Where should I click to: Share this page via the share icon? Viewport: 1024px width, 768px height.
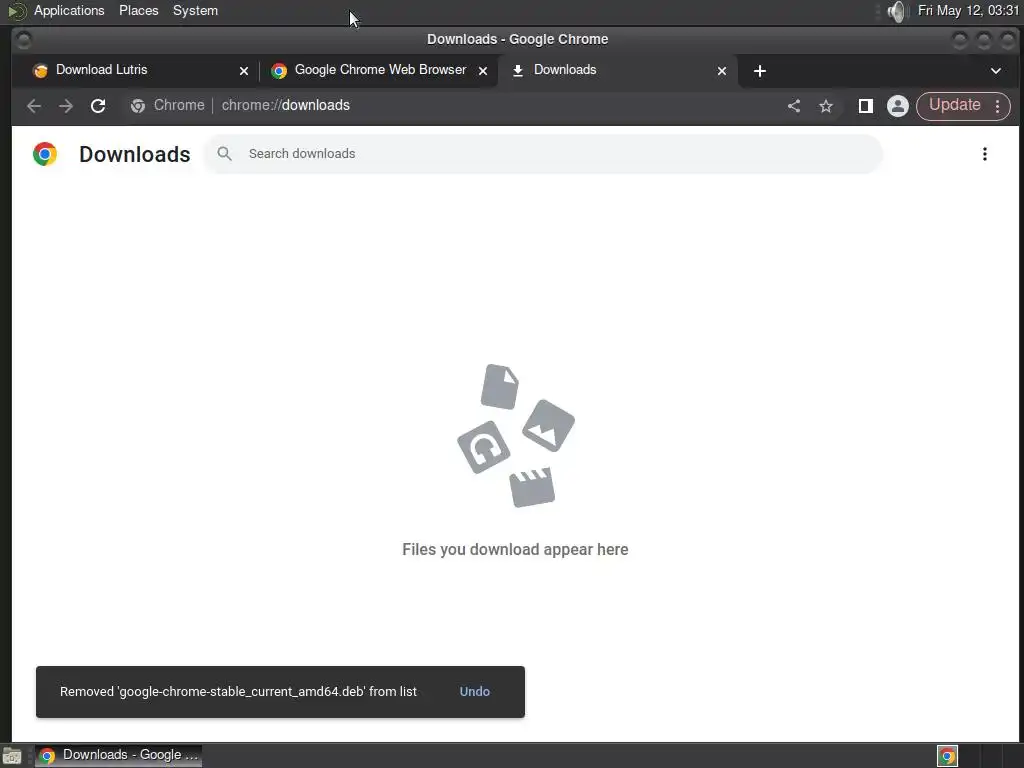[794, 106]
